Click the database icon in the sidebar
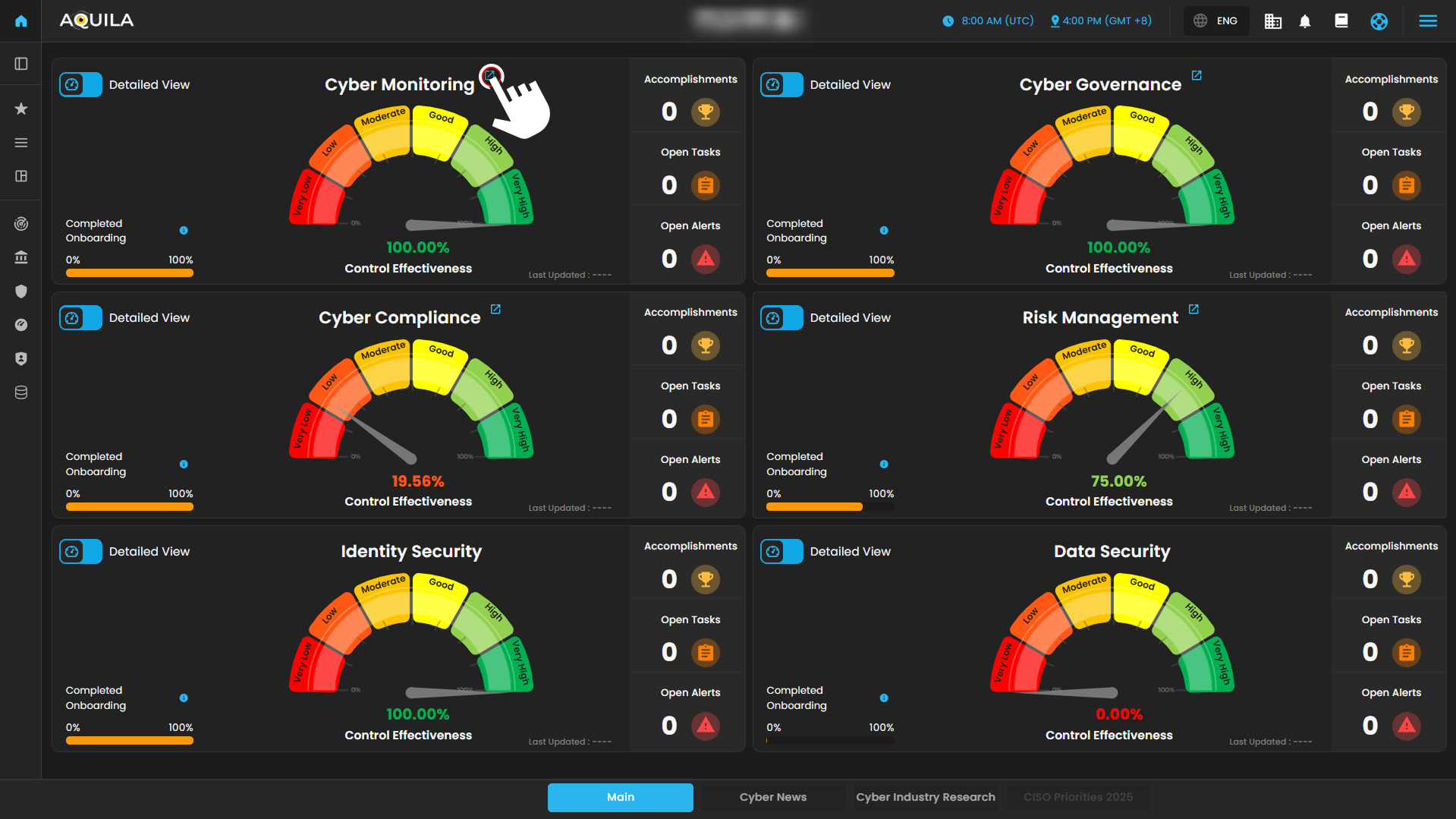The image size is (1456, 819). pyautogui.click(x=21, y=392)
